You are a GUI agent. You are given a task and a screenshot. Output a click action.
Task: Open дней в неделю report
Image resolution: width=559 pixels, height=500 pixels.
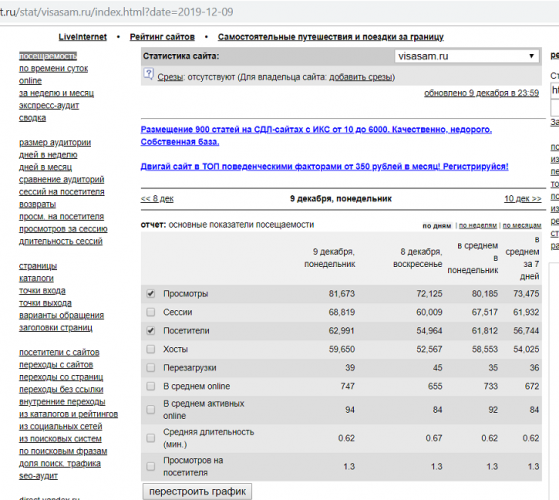(x=48, y=155)
